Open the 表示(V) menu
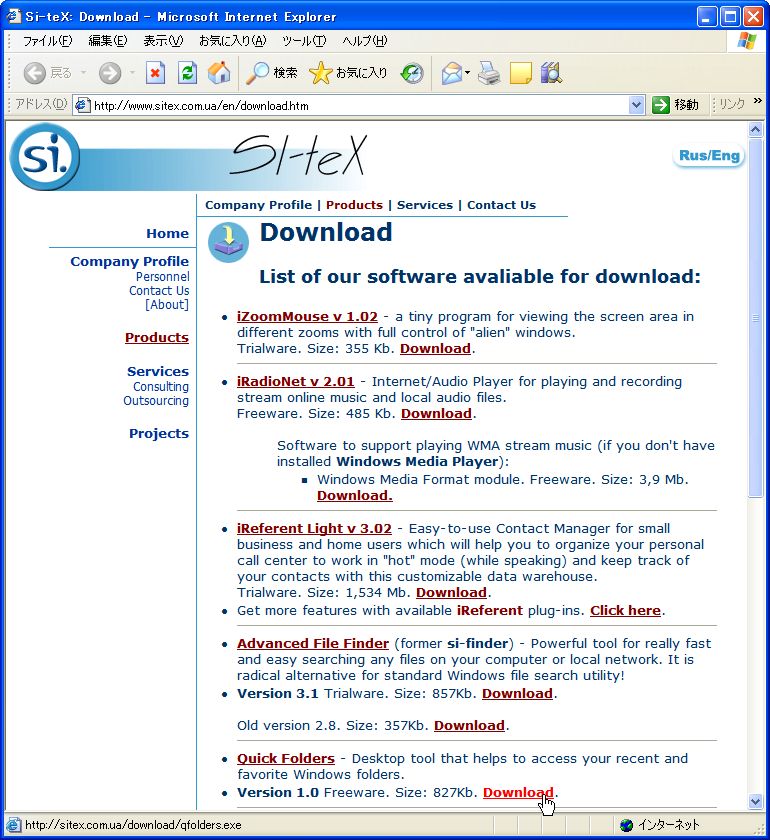This screenshot has width=770, height=840. click(x=163, y=41)
